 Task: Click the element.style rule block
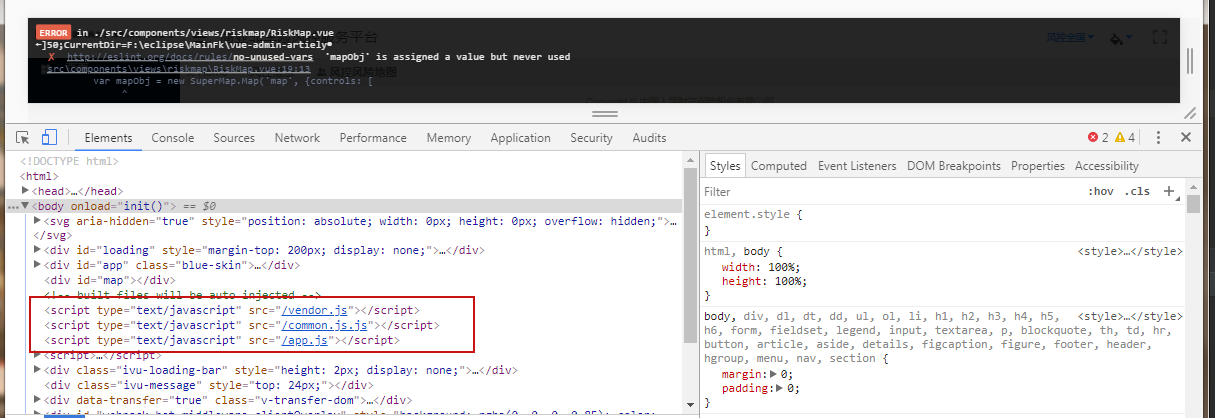pos(944,222)
